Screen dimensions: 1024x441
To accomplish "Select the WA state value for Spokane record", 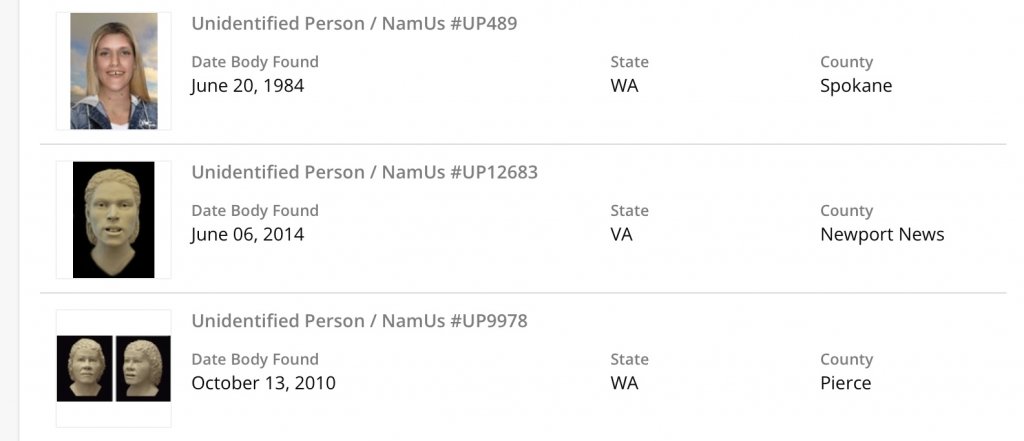I will [x=624, y=86].
